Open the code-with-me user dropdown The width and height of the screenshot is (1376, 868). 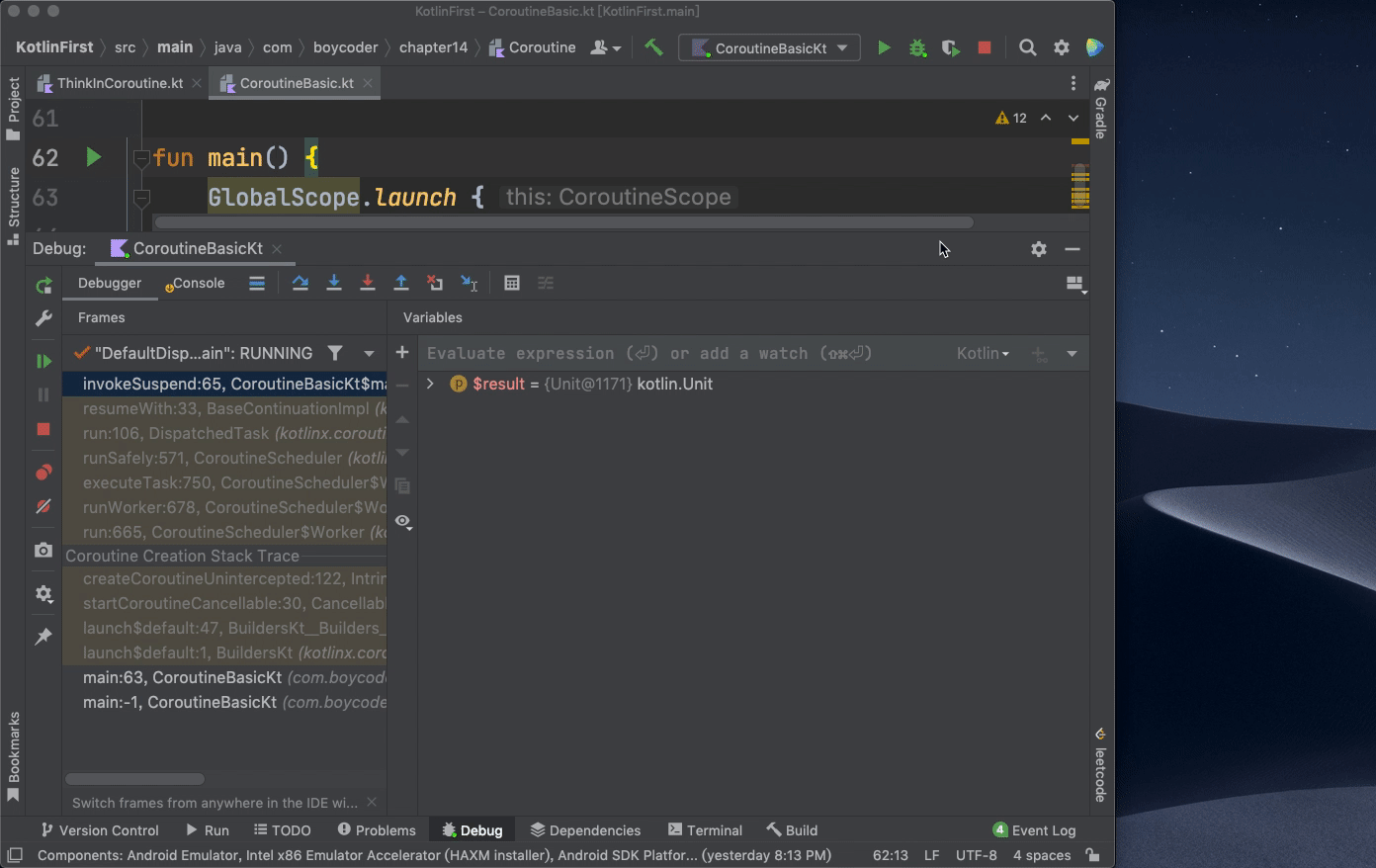click(x=605, y=47)
